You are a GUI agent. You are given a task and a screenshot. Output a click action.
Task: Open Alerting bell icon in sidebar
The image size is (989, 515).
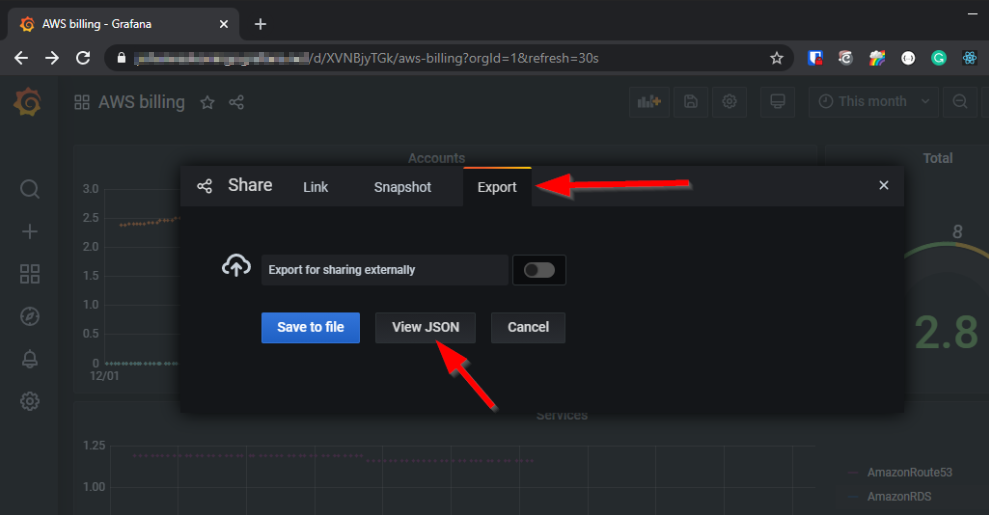pos(30,359)
